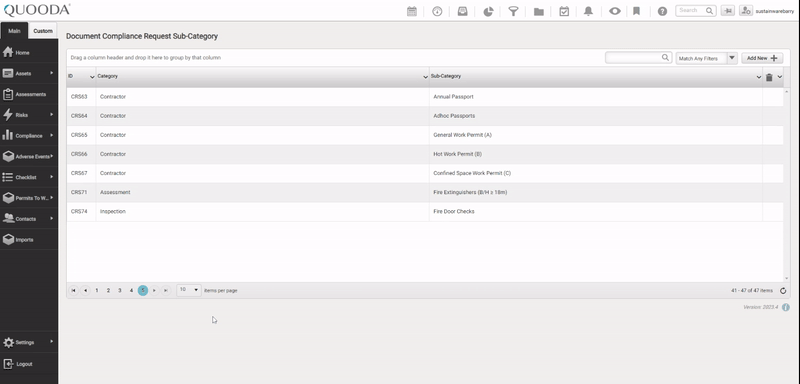Expand the Compliance sidebar menu

(29, 136)
